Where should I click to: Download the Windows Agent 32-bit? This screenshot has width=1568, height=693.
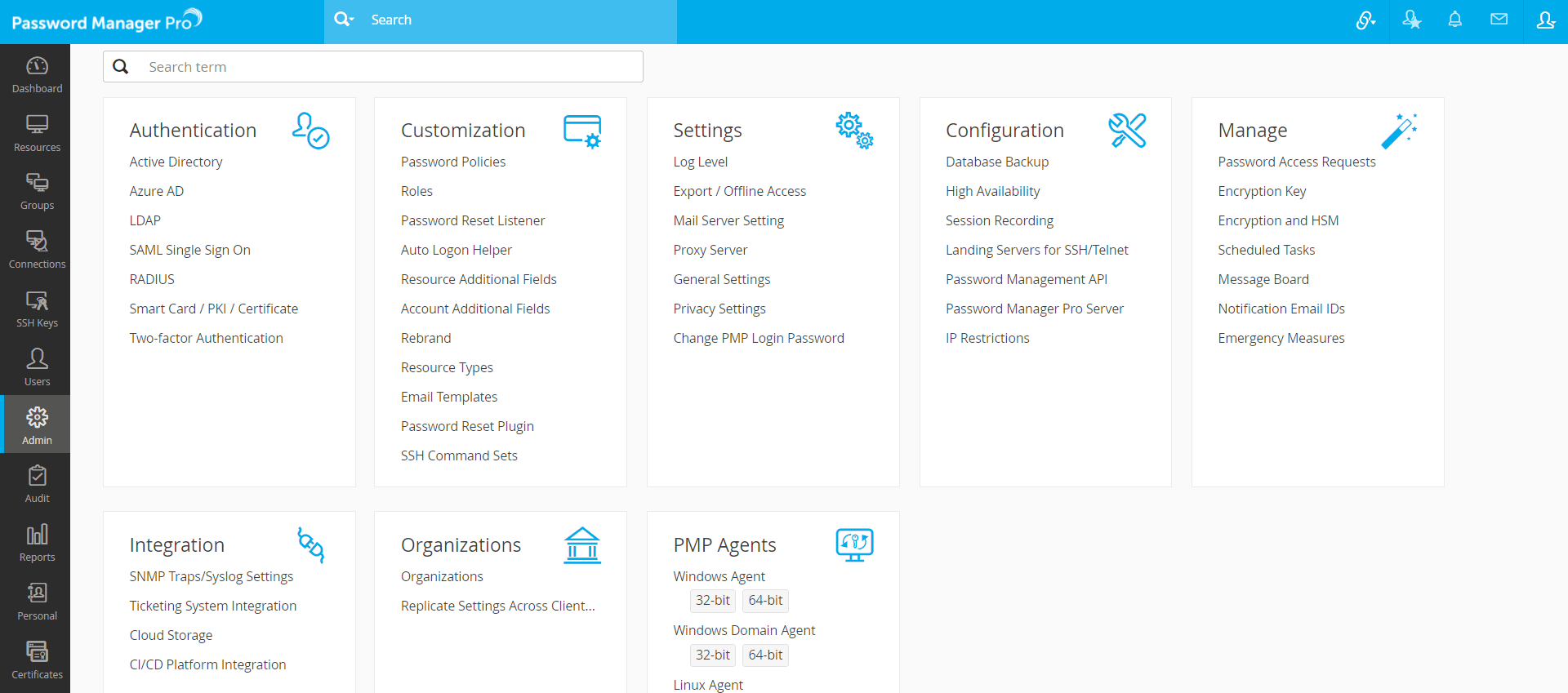[x=713, y=601]
